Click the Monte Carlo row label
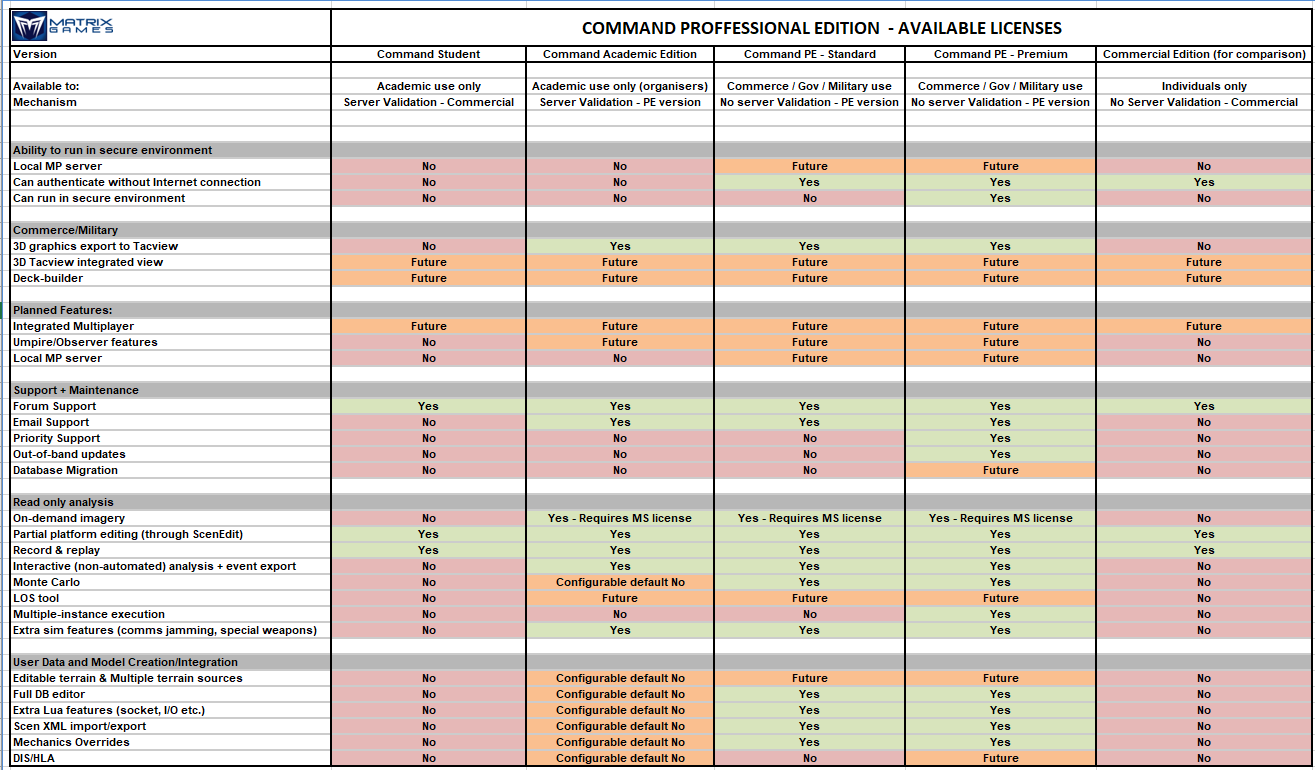The width and height of the screenshot is (1315, 770). (46, 582)
